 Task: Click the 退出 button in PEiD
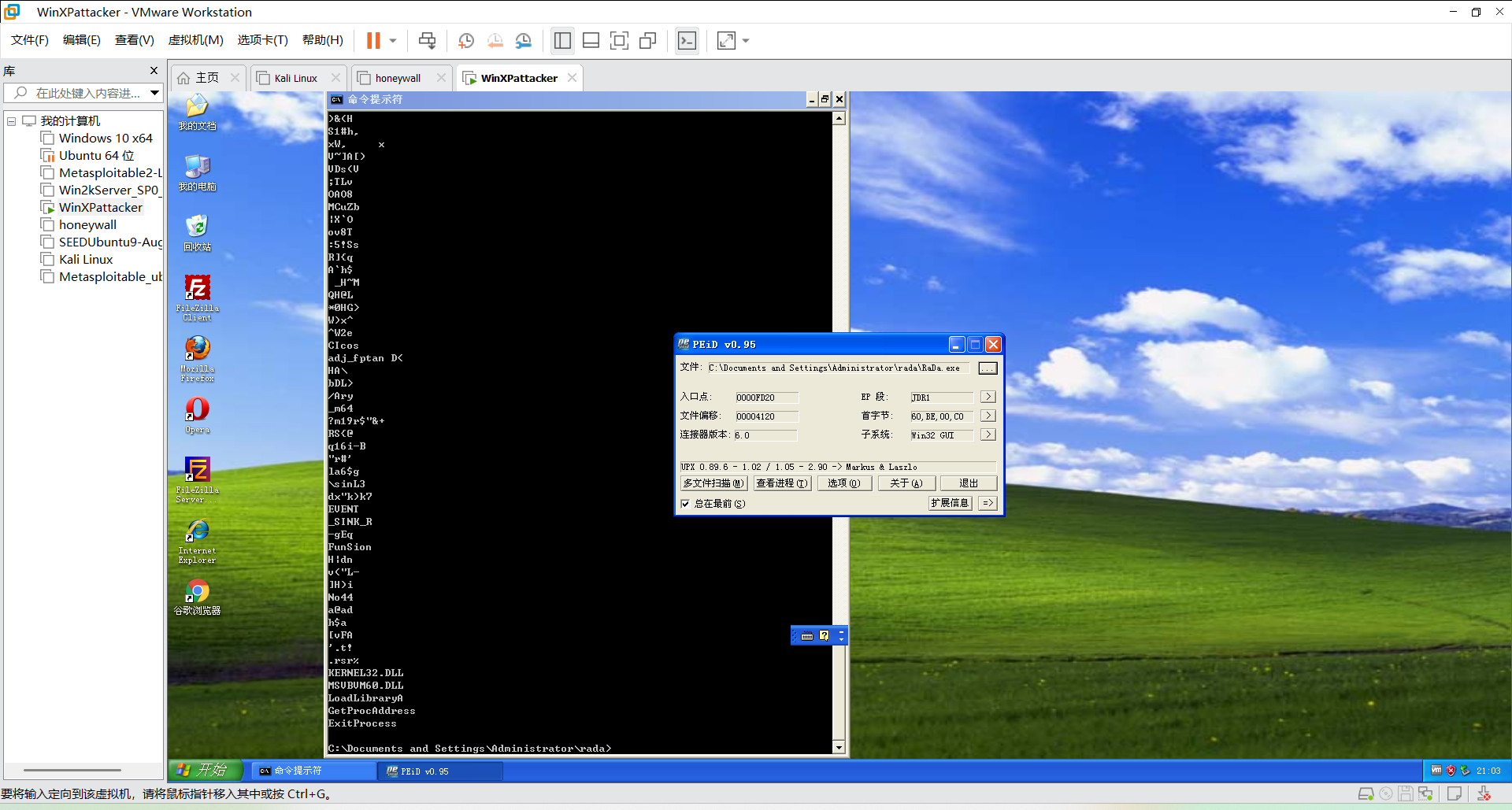pos(969,483)
